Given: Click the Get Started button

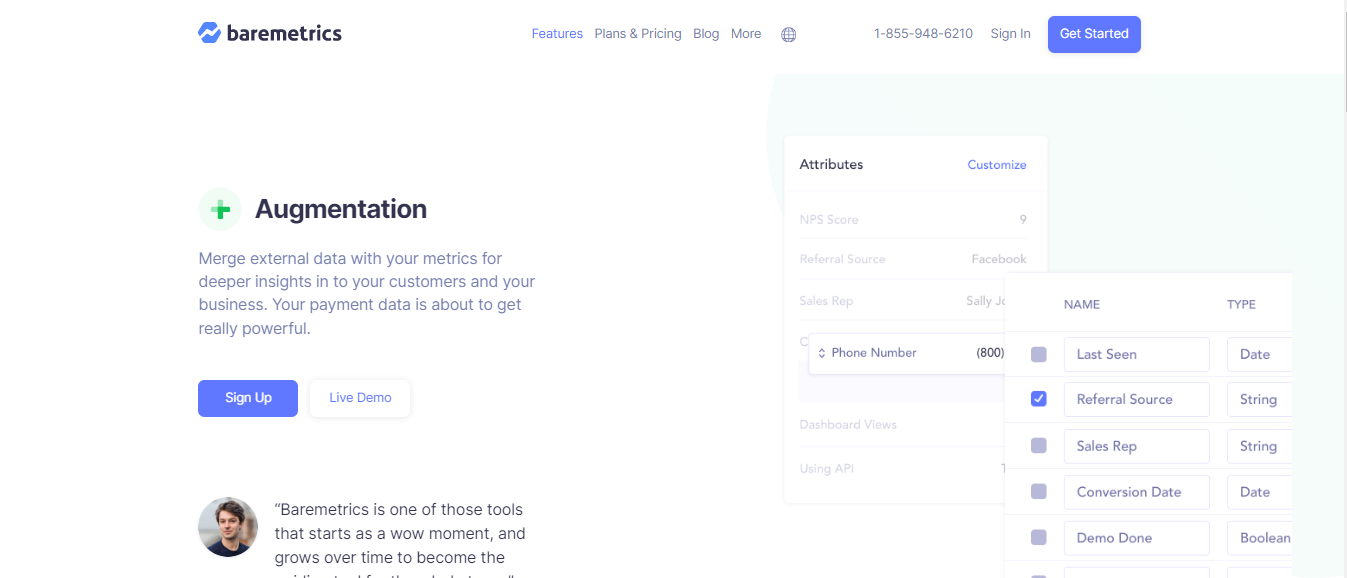Looking at the screenshot, I should pyautogui.click(x=1094, y=33).
